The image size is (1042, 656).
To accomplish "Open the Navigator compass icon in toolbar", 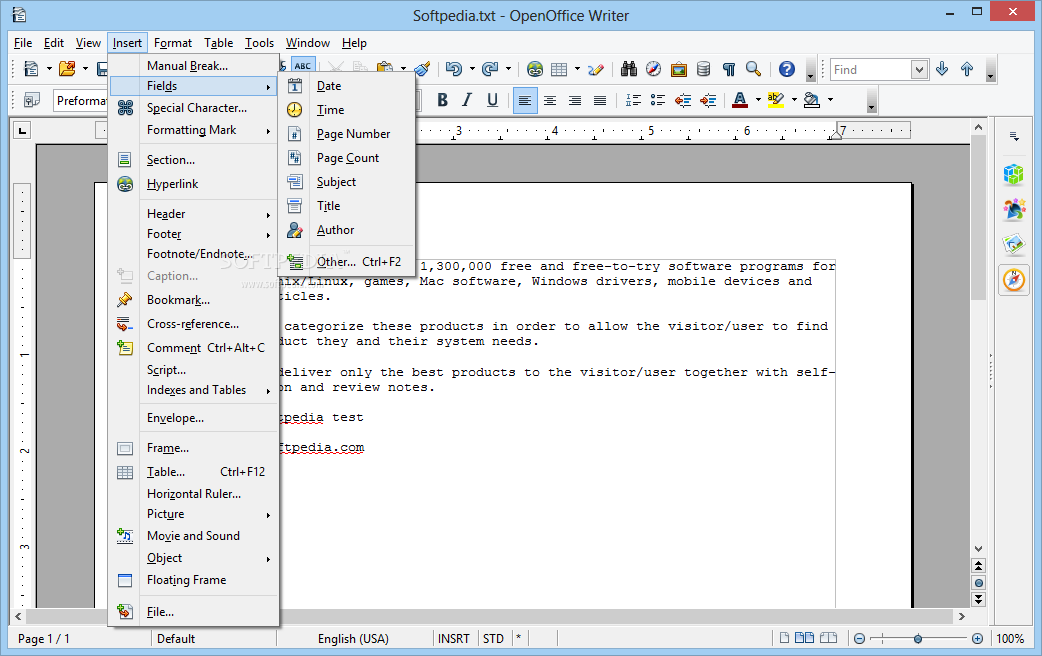I will tap(654, 69).
